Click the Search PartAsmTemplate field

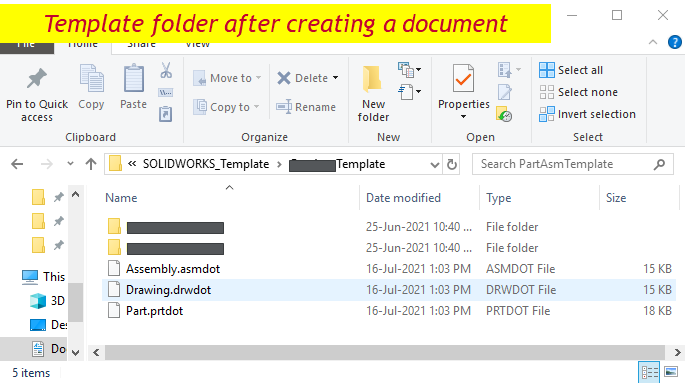(573, 164)
